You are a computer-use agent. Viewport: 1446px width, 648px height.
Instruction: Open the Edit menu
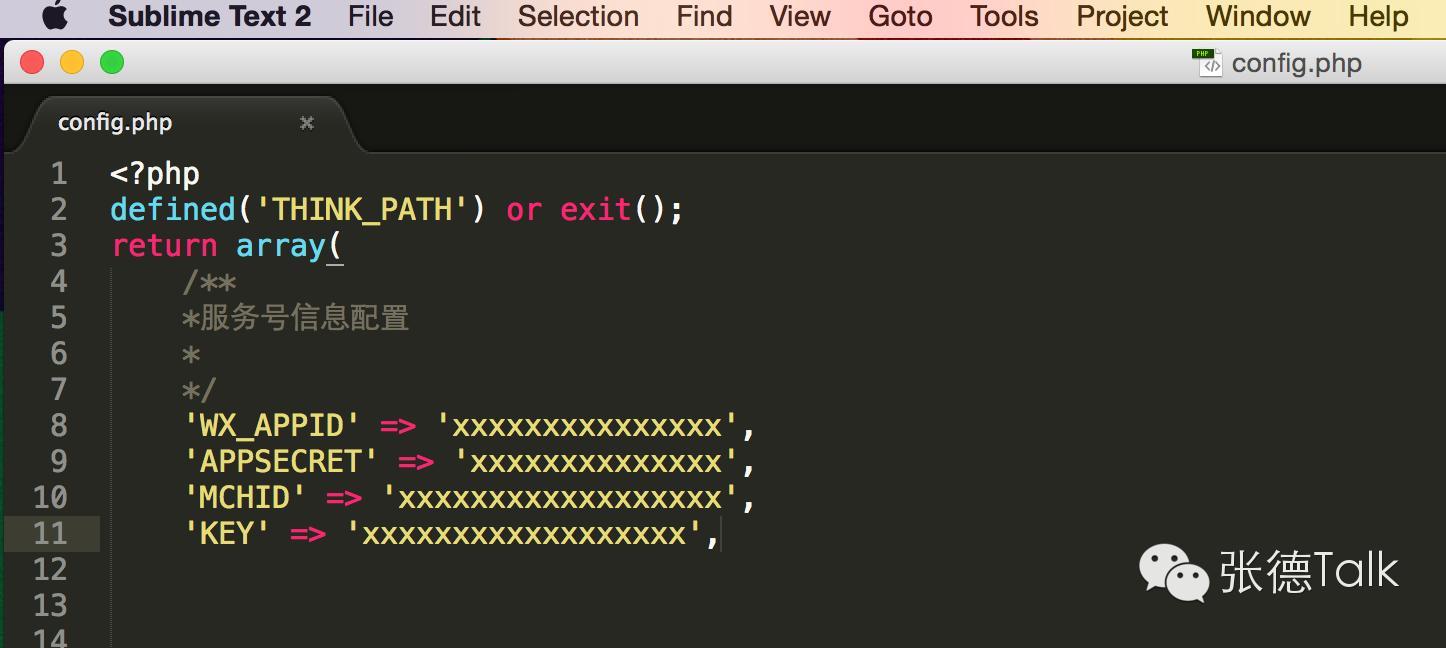455,17
